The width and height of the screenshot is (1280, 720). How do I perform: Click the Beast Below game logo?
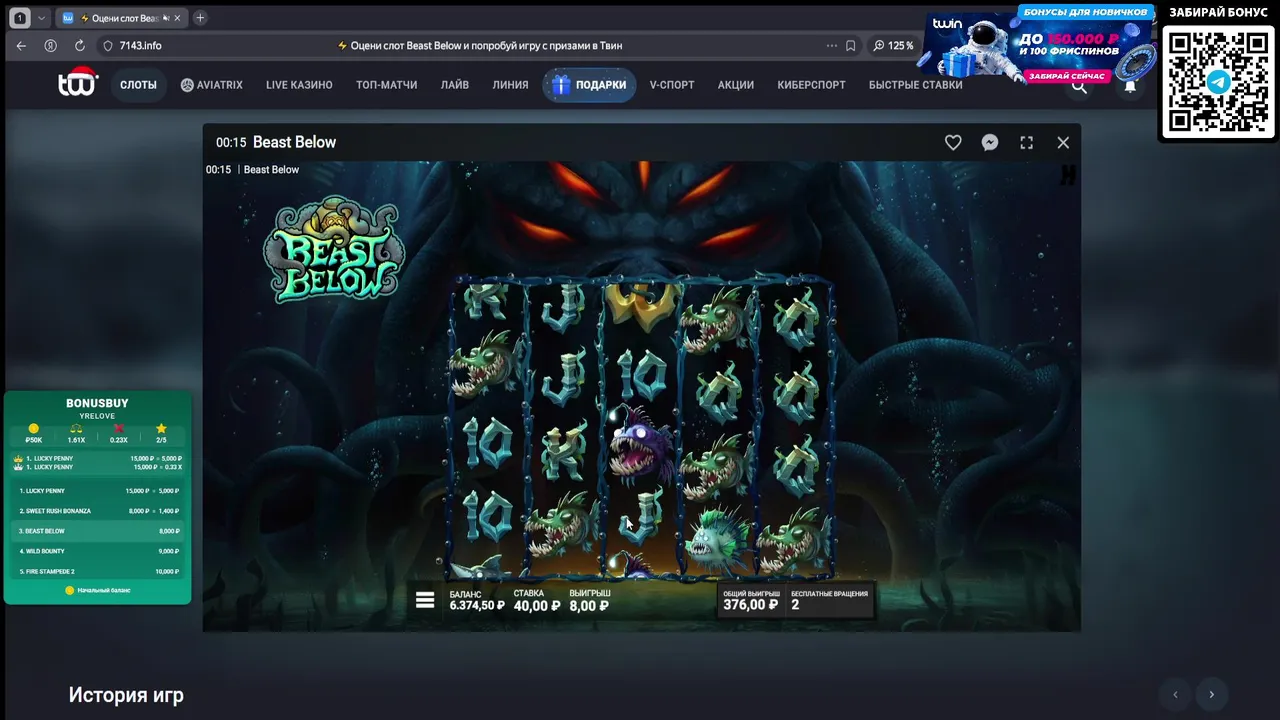(334, 250)
